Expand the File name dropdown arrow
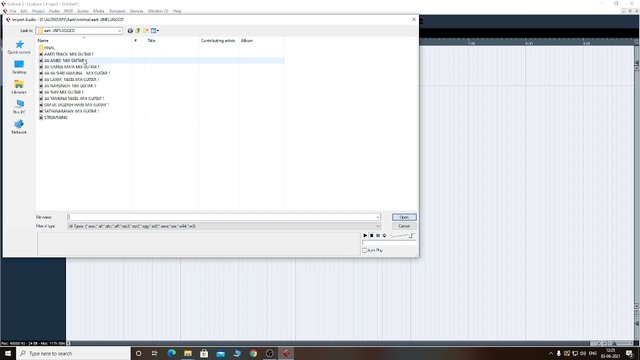 378,217
